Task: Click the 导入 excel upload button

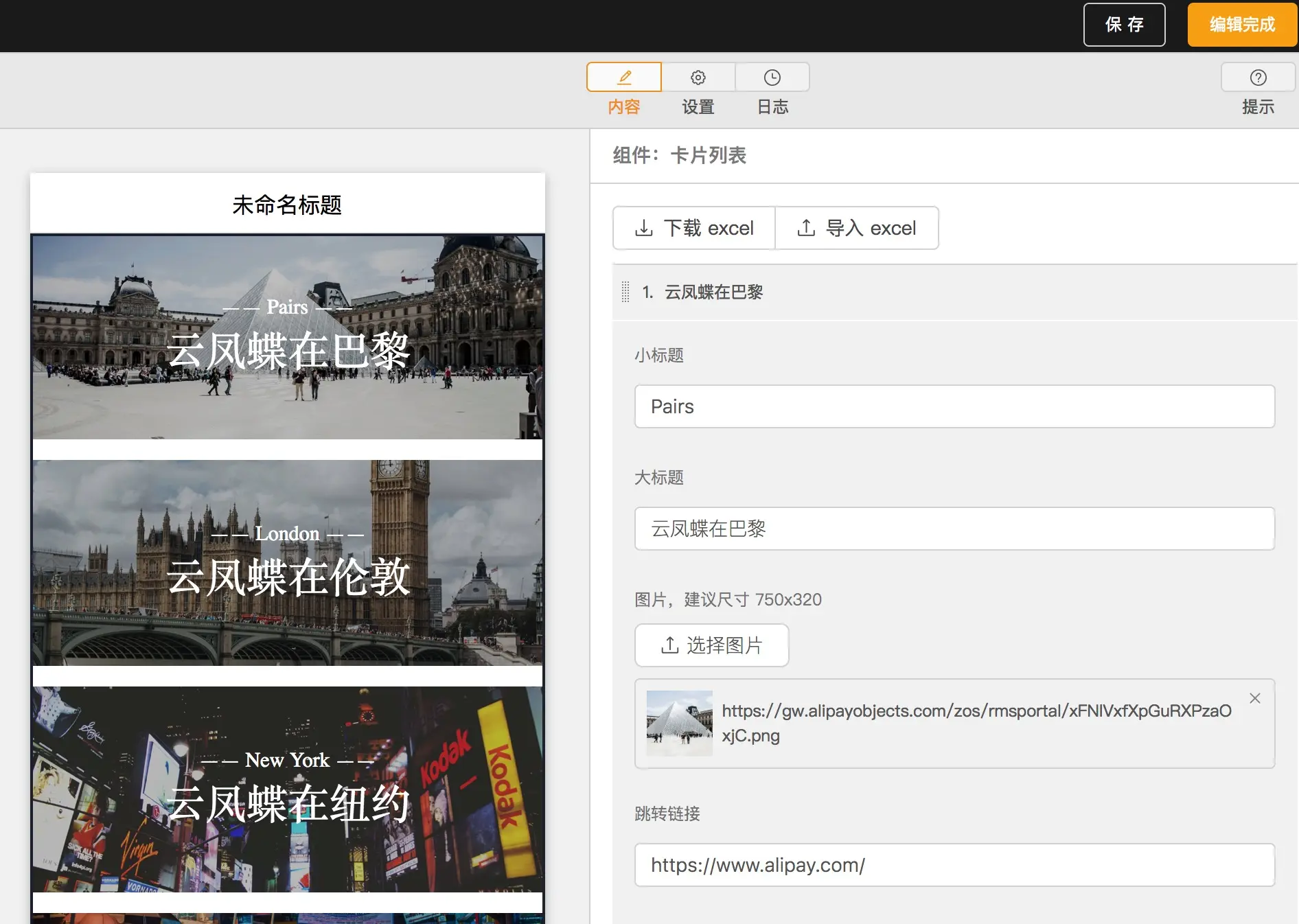Action: [857, 228]
